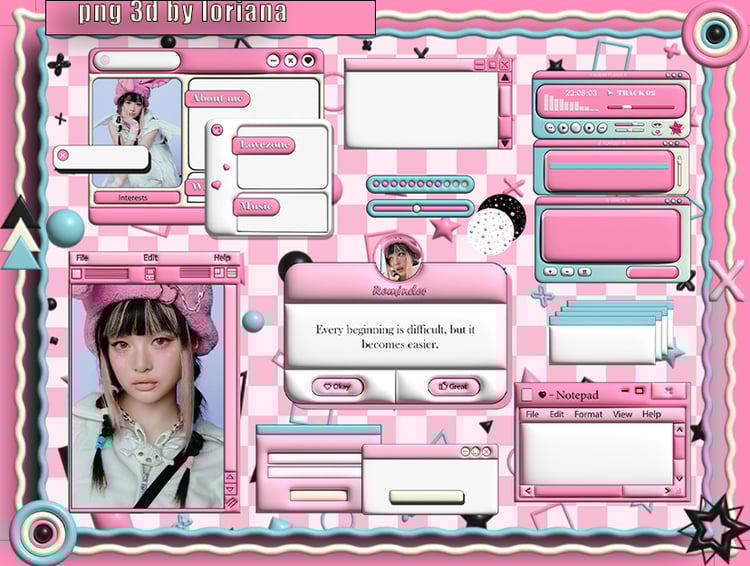Click the heart icon in profile window title

click(x=308, y=61)
